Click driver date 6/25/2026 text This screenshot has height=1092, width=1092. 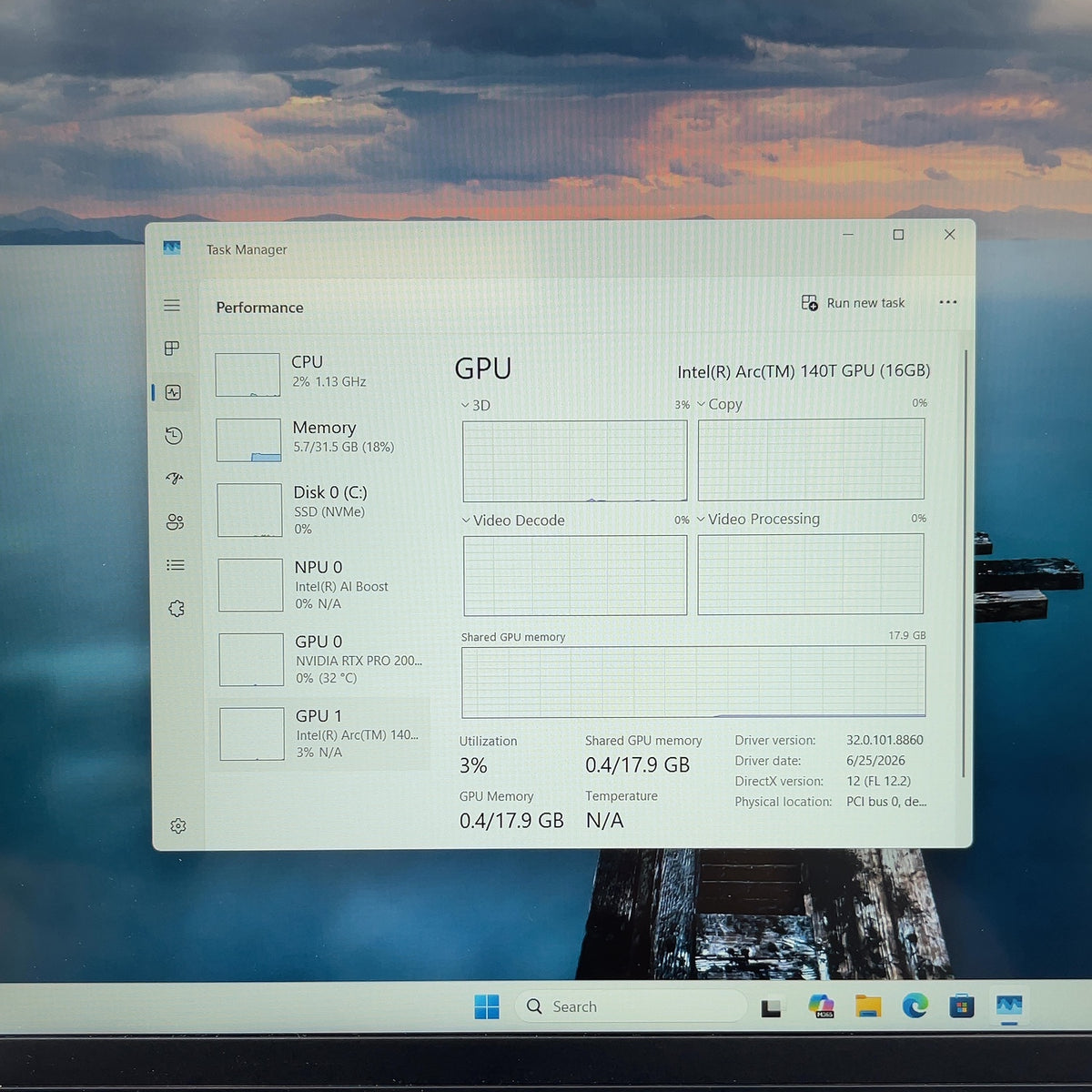coord(875,761)
